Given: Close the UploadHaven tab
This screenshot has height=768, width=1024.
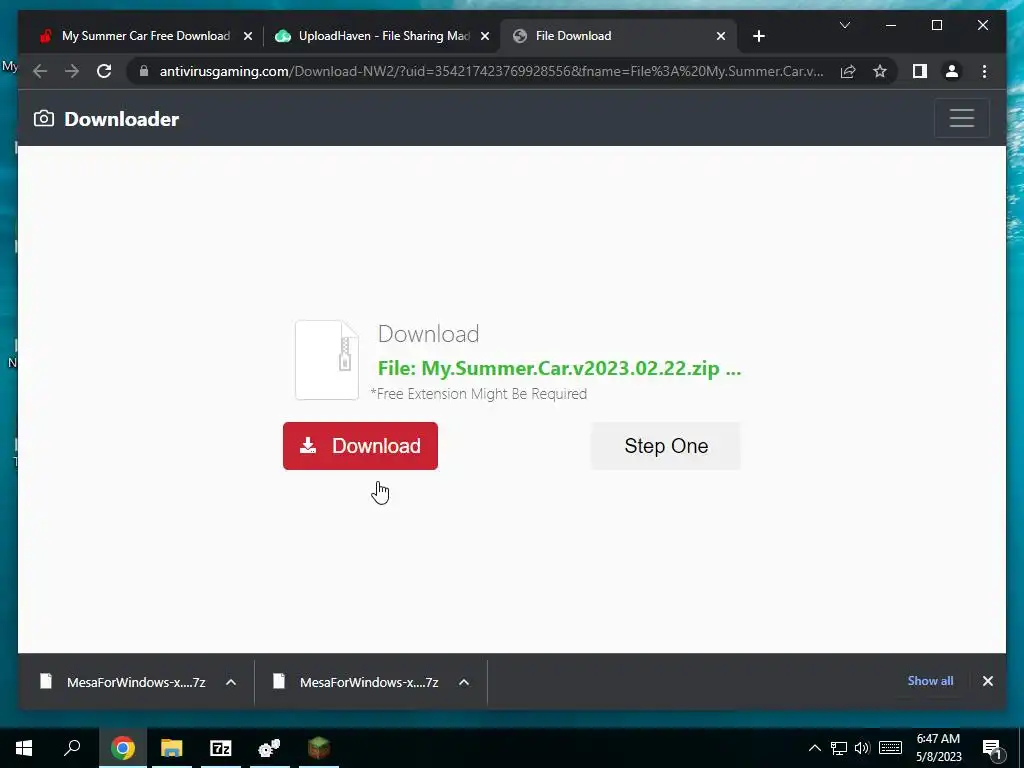Looking at the screenshot, I should [x=485, y=37].
